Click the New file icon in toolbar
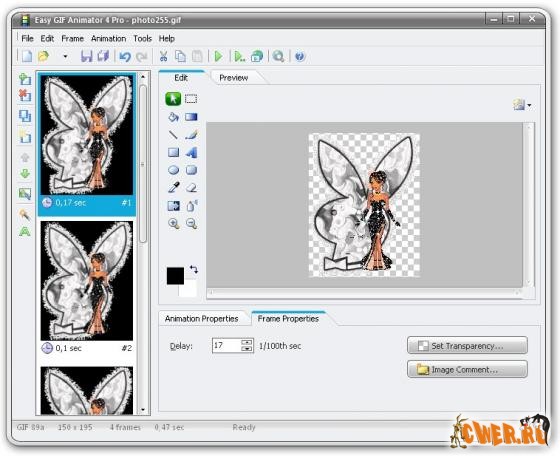This screenshot has width=560, height=456. (27, 56)
